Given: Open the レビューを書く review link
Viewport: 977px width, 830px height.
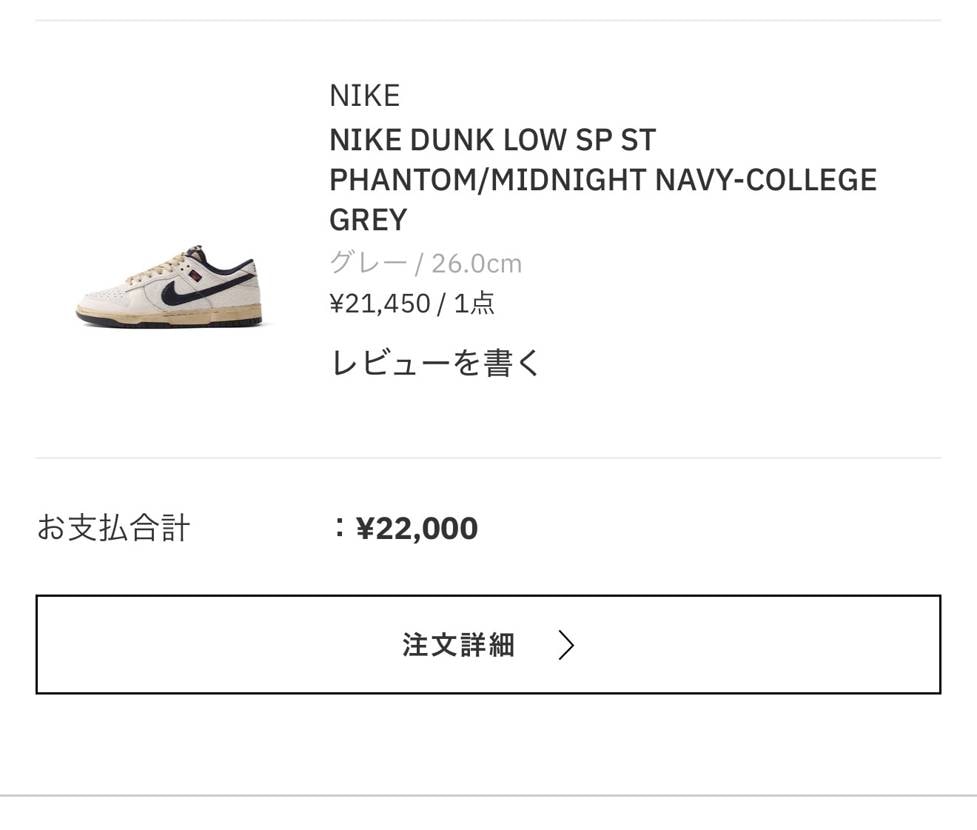Looking at the screenshot, I should coord(435,363).
